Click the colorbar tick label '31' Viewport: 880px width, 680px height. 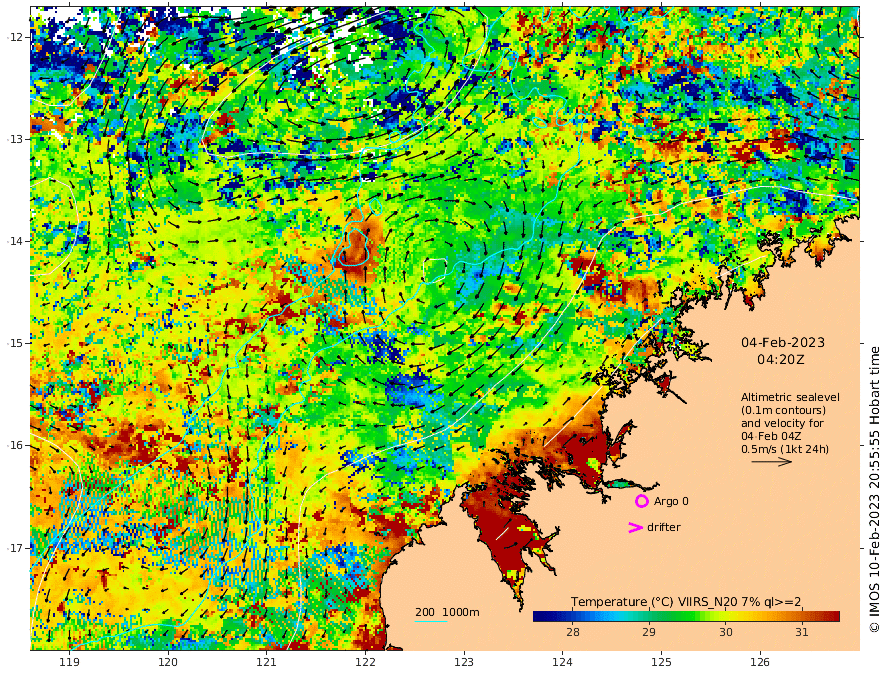(802, 632)
